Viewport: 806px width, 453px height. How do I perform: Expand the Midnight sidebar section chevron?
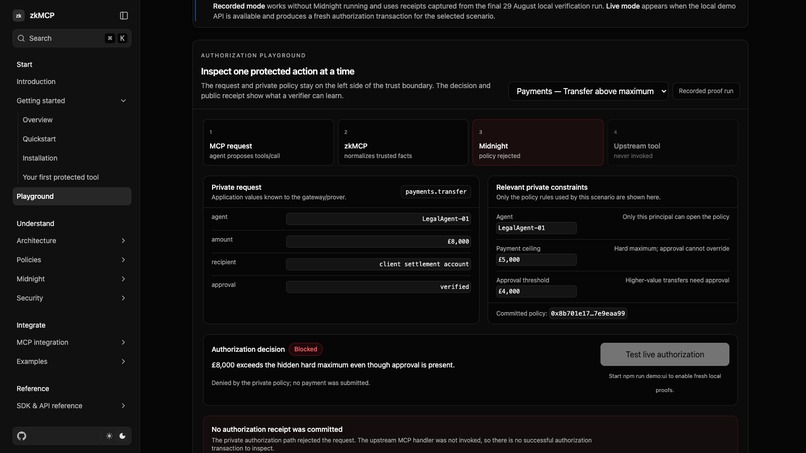tap(123, 279)
